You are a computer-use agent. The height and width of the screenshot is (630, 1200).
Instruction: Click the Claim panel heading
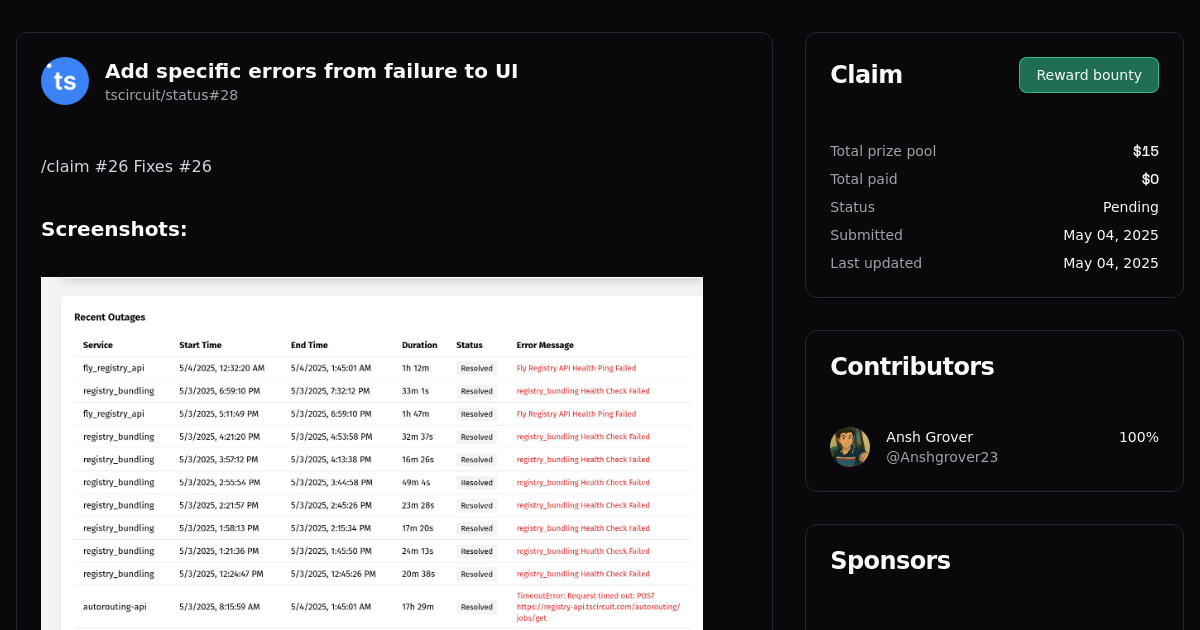[866, 74]
